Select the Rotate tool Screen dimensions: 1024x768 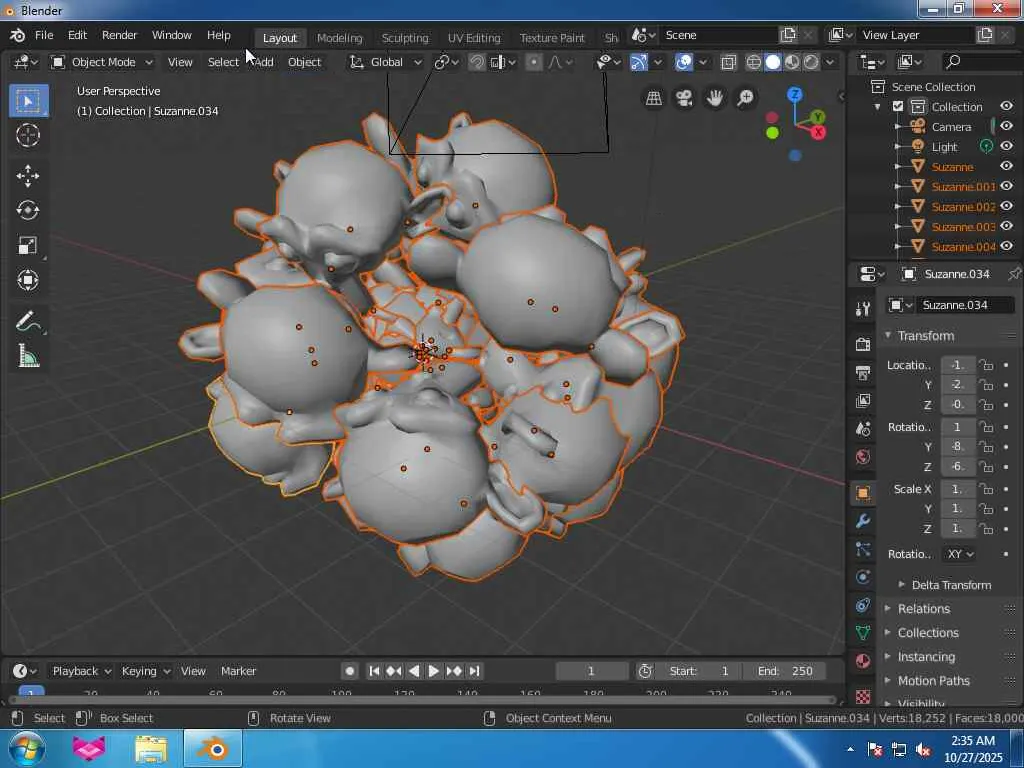click(x=28, y=211)
